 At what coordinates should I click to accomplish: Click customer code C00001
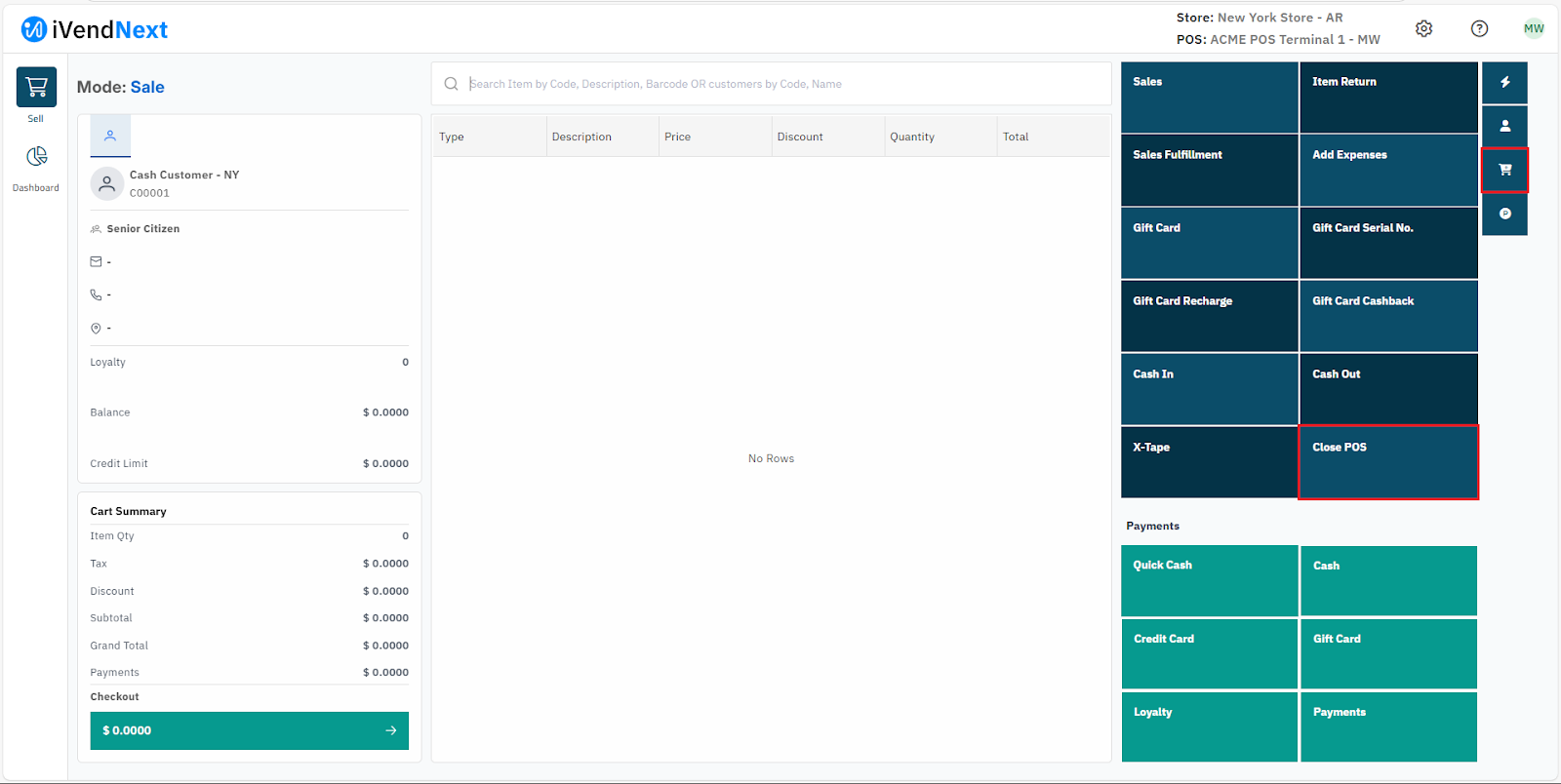pos(149,193)
